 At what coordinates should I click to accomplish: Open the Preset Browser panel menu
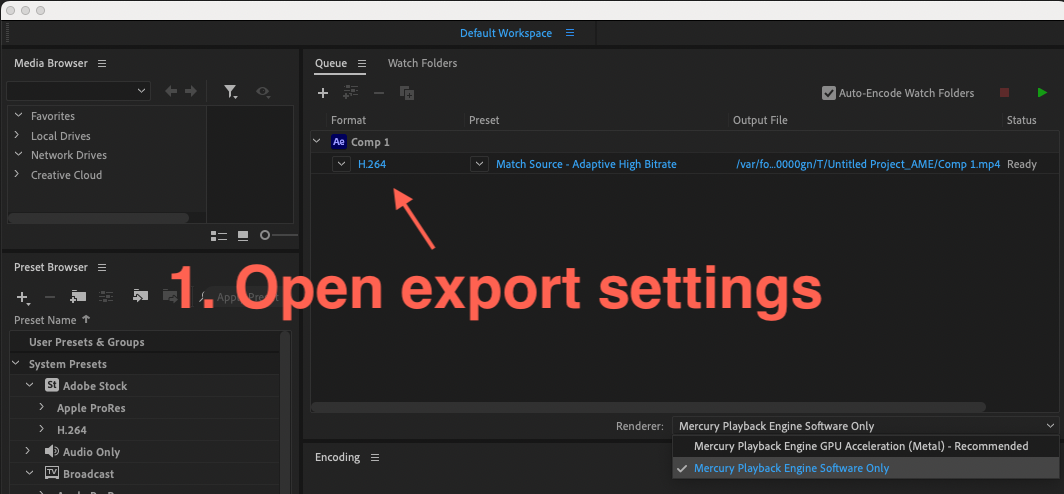point(102,267)
